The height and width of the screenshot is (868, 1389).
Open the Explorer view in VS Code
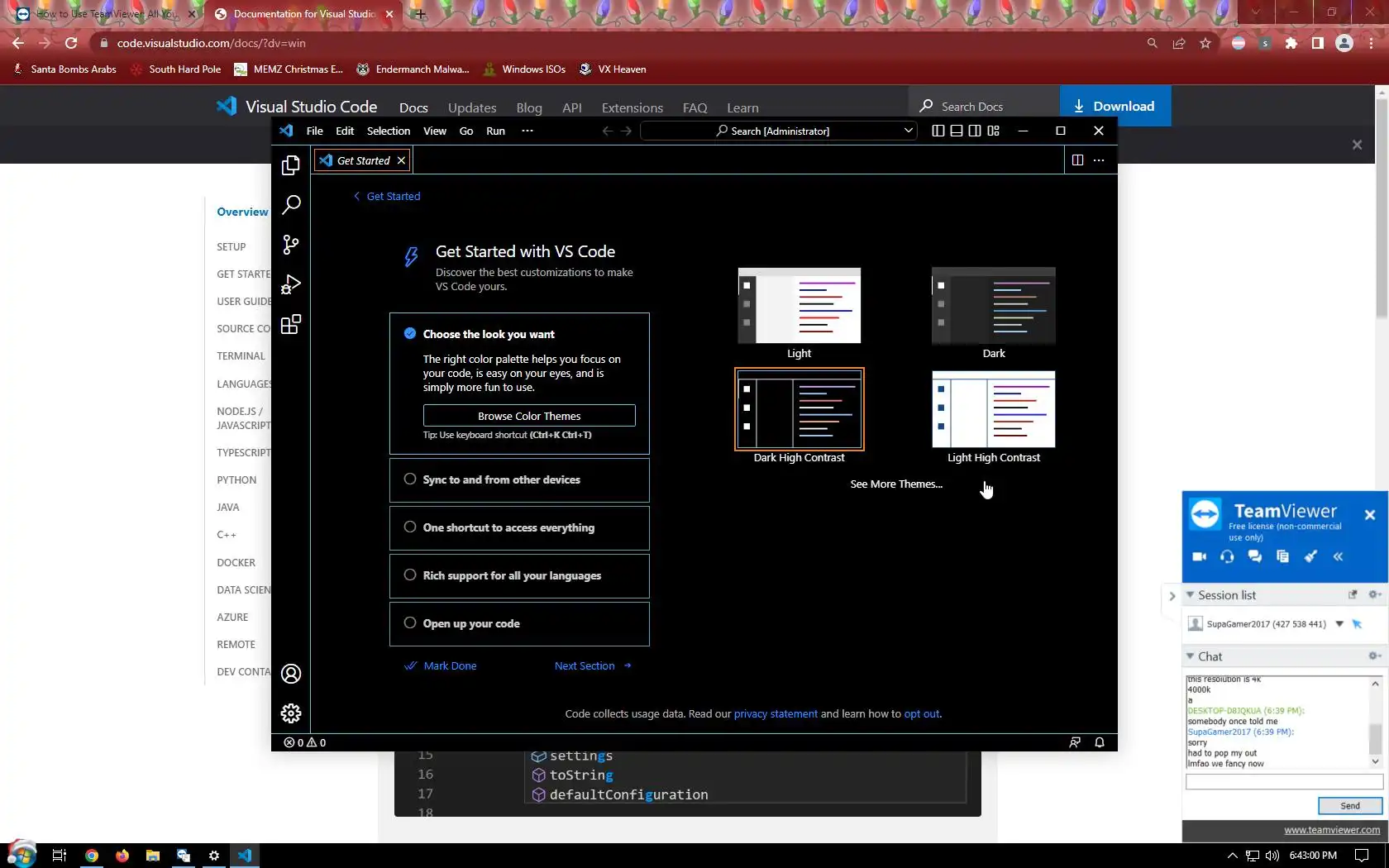click(291, 165)
